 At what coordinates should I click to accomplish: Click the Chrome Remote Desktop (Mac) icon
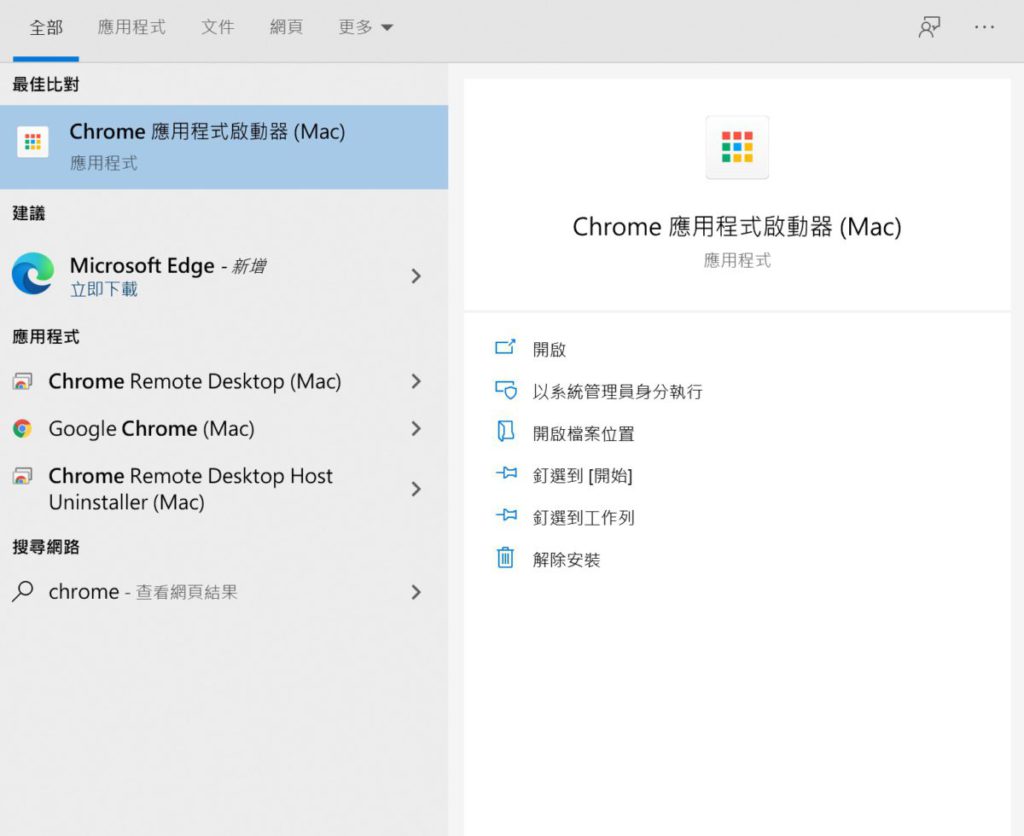[x=22, y=381]
